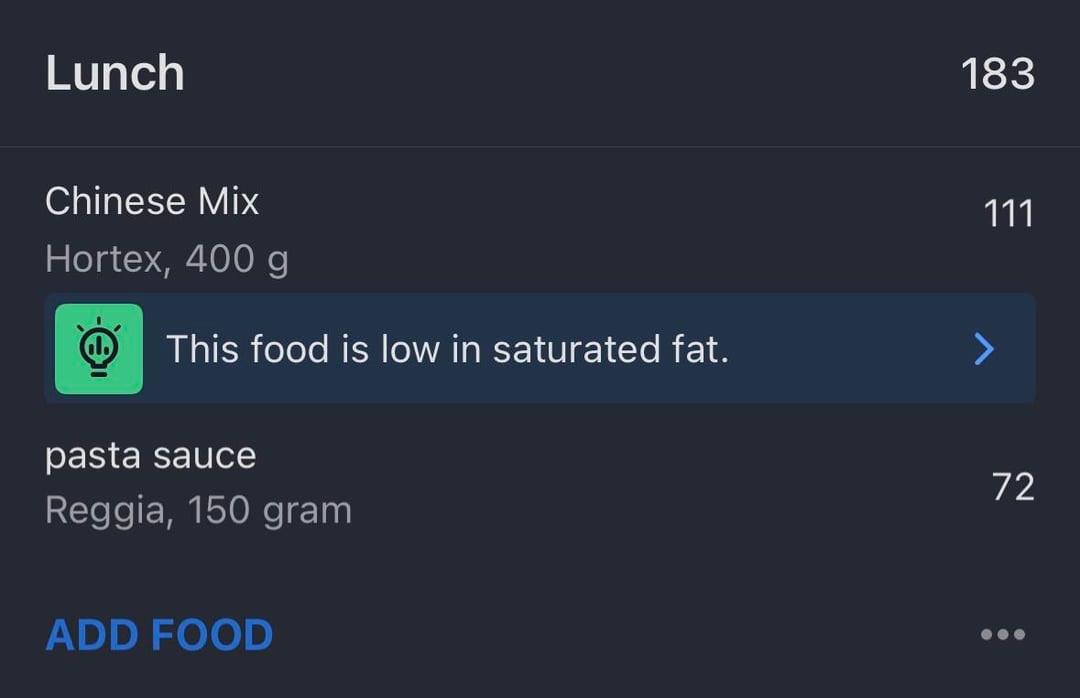Click the words "saturated fat" in the tip

pos(610,349)
